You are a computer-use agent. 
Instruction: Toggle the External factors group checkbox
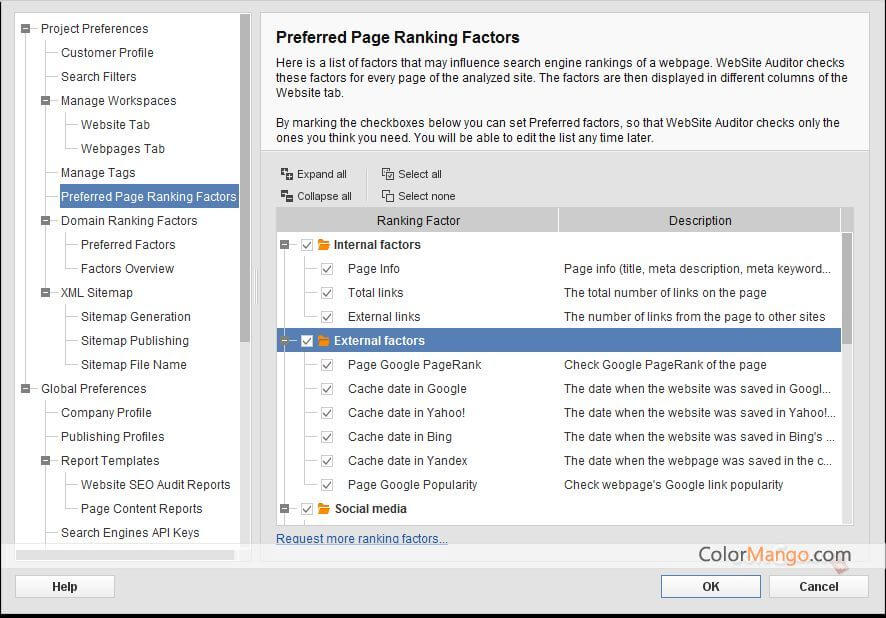[307, 341]
